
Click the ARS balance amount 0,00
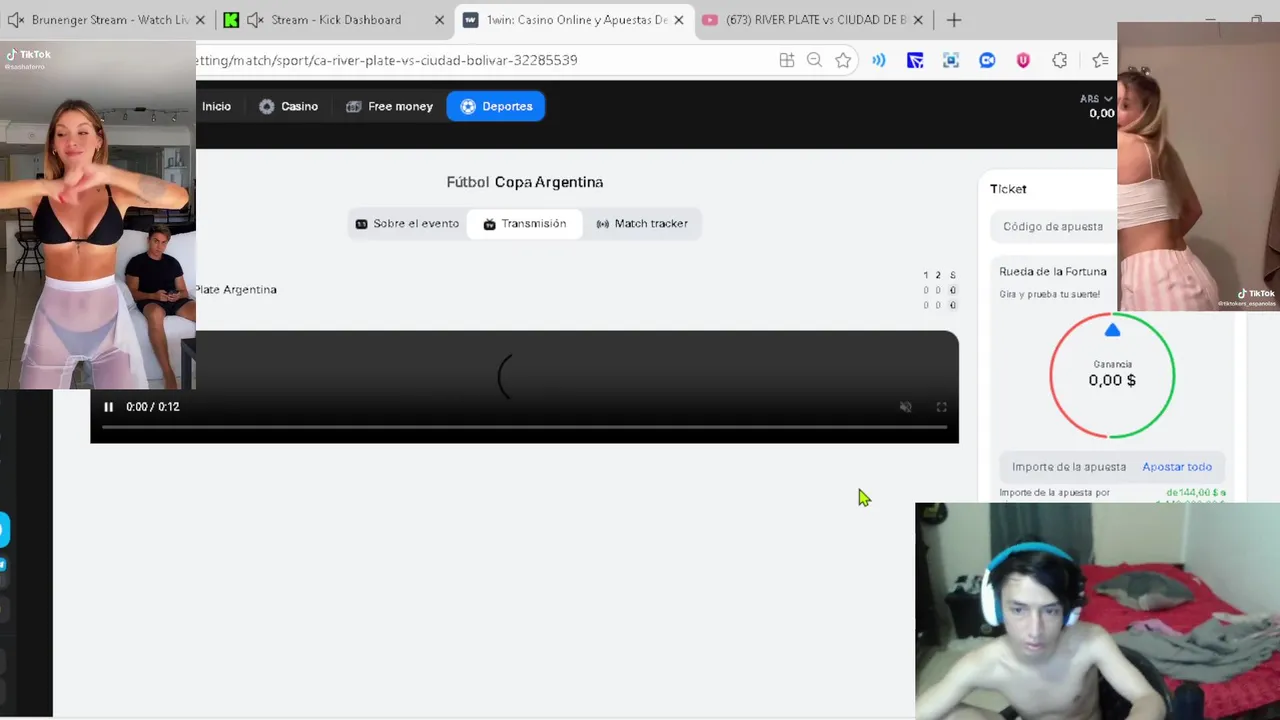(x=1102, y=113)
